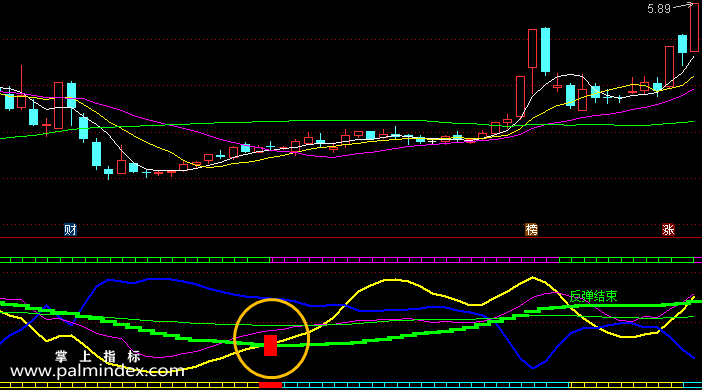
Task: Click the red segment on bottom strip
Action: point(270,385)
